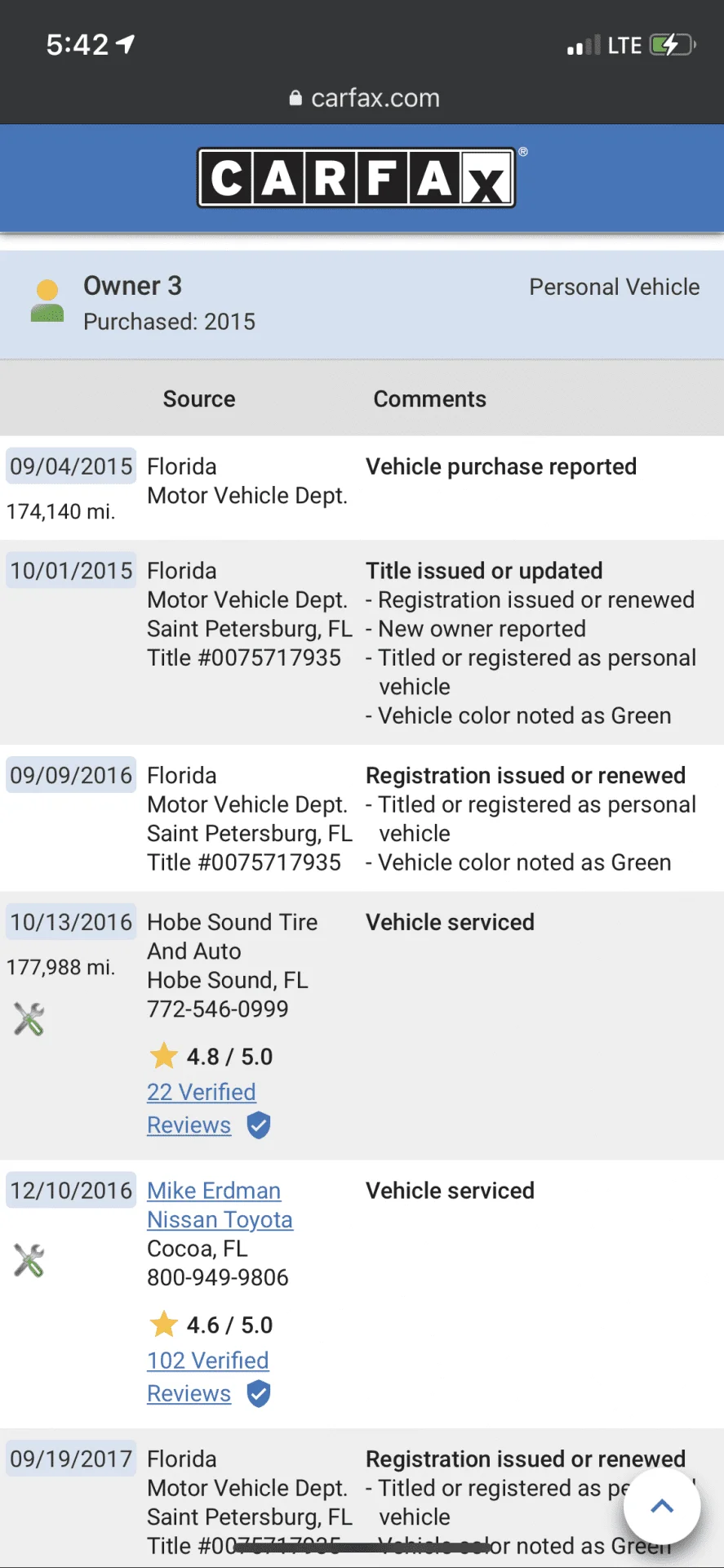The height and width of the screenshot is (1568, 724).
Task: Tap the lock icon beside carfax.com
Action: tap(295, 99)
